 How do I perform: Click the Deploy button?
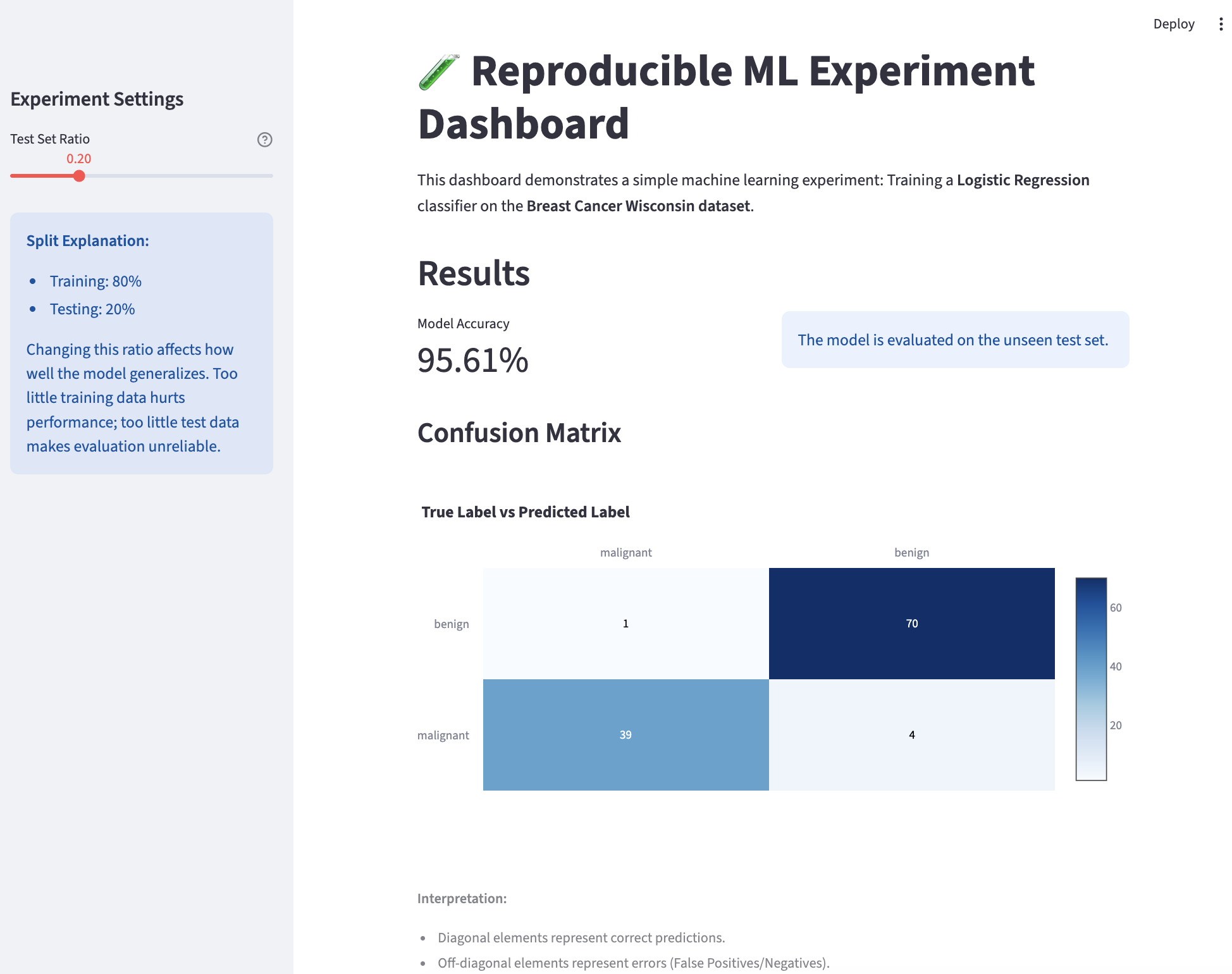point(1173,24)
